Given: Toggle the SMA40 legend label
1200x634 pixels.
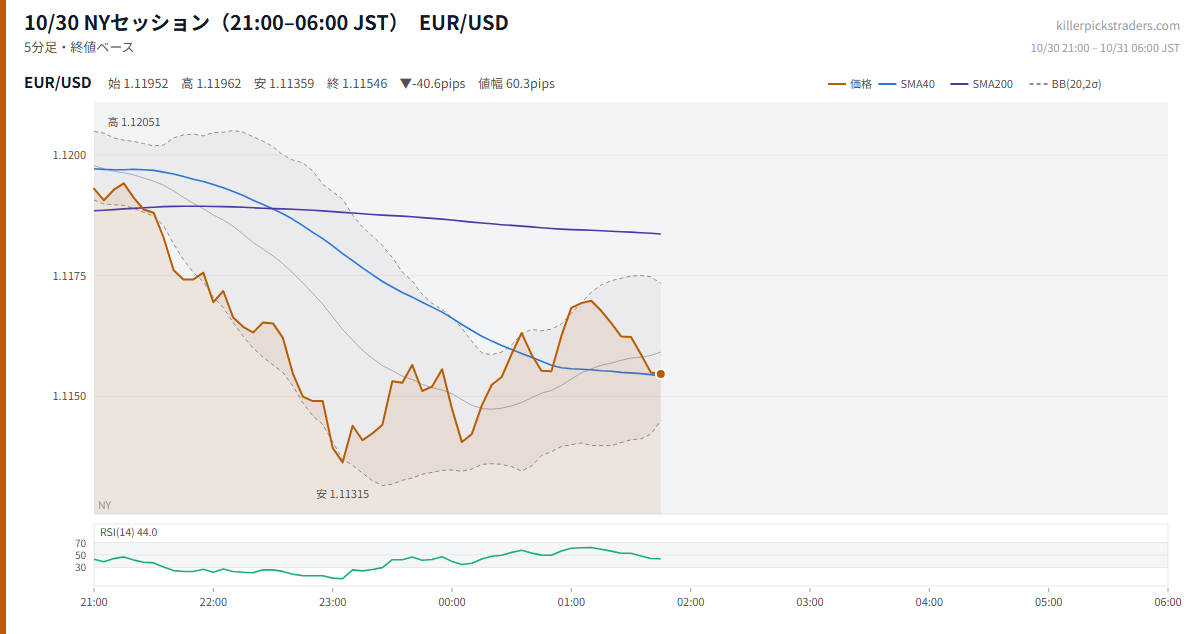Looking at the screenshot, I should (918, 84).
